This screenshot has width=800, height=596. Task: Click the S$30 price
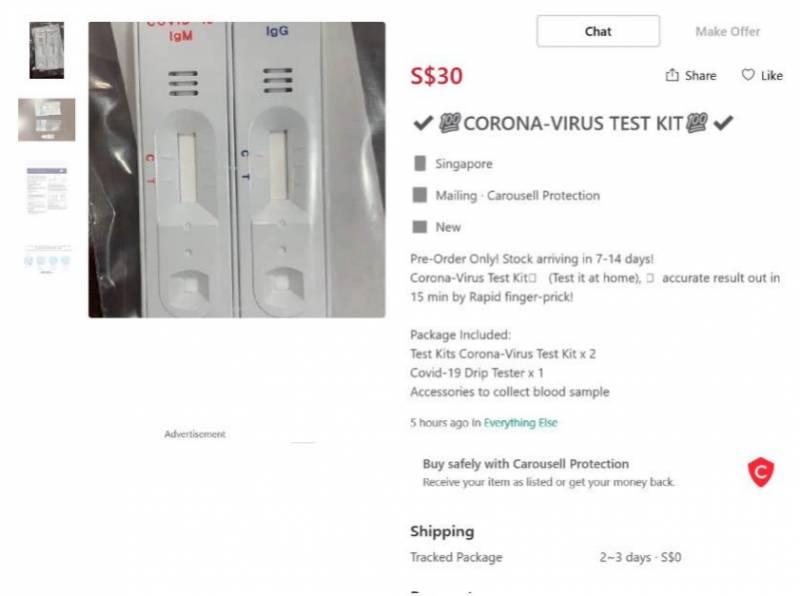point(436,75)
